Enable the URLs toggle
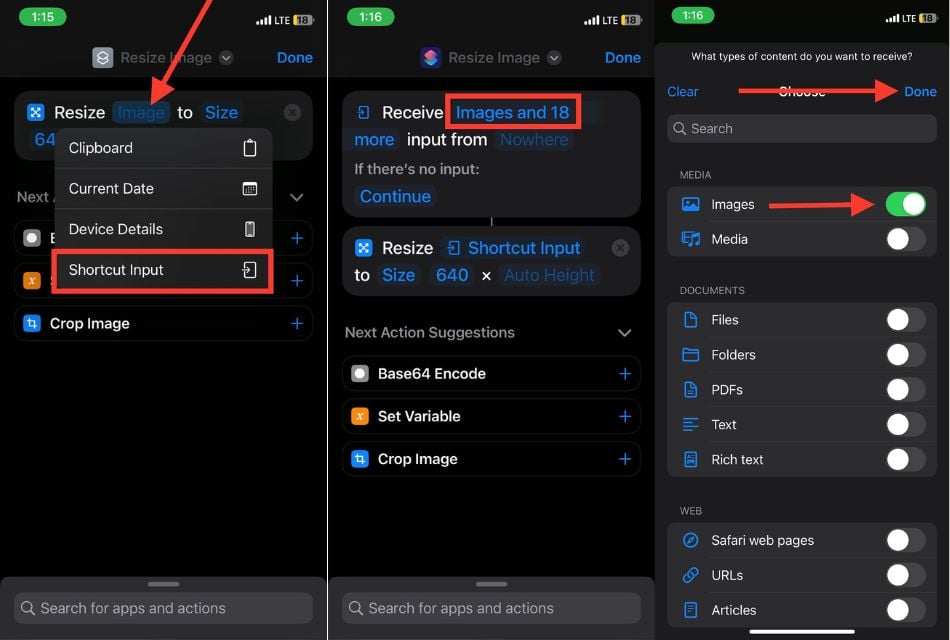The image size is (950, 640). tap(905, 575)
